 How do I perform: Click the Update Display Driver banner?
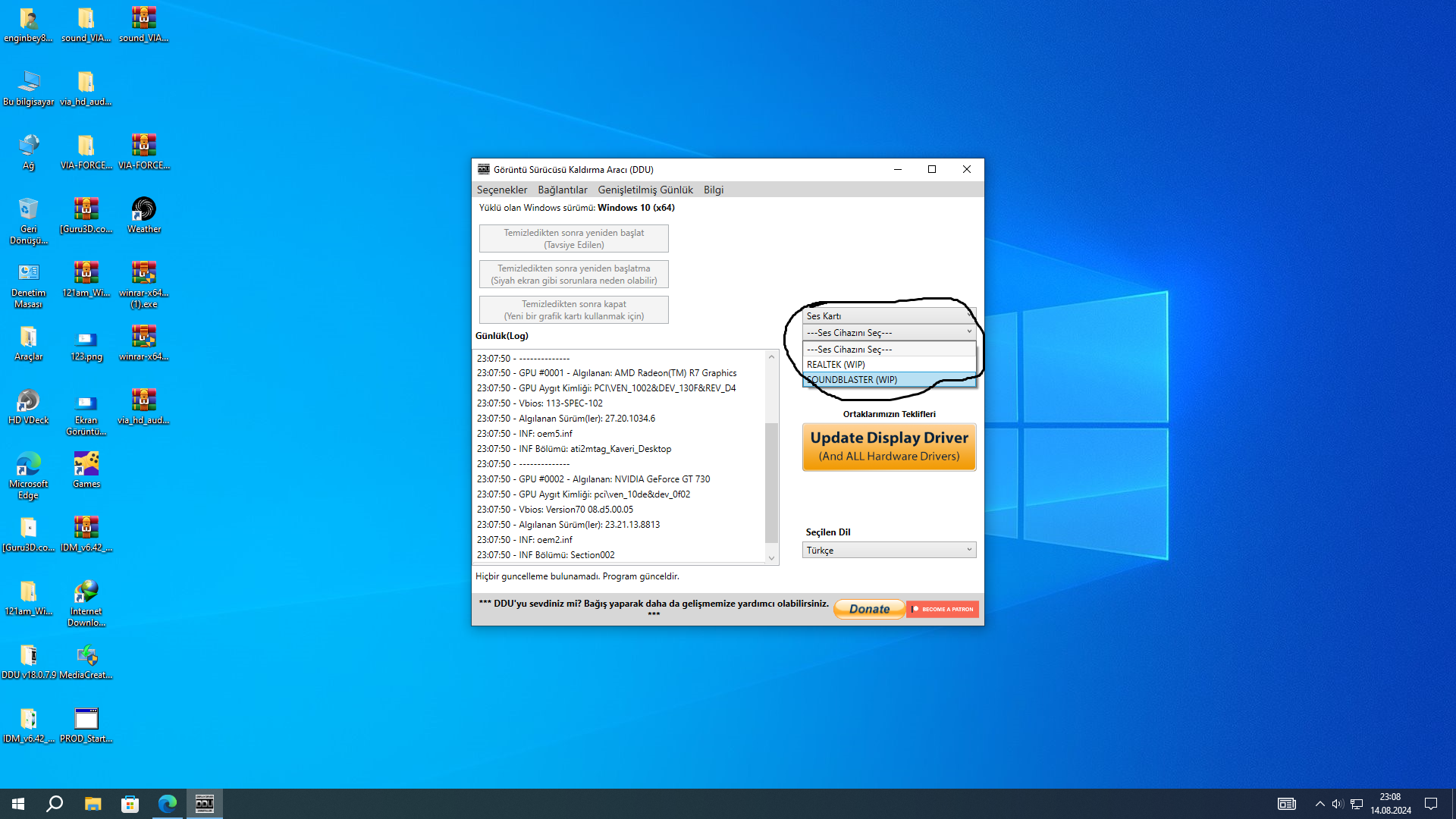(x=889, y=447)
